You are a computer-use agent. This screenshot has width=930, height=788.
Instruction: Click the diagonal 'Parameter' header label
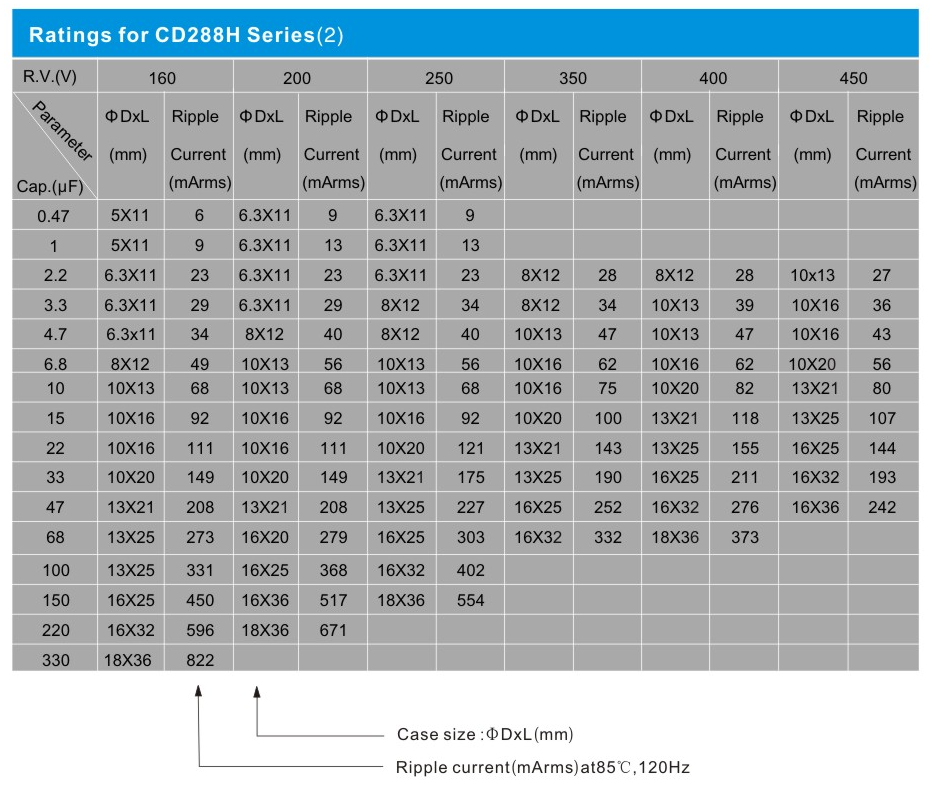62,131
